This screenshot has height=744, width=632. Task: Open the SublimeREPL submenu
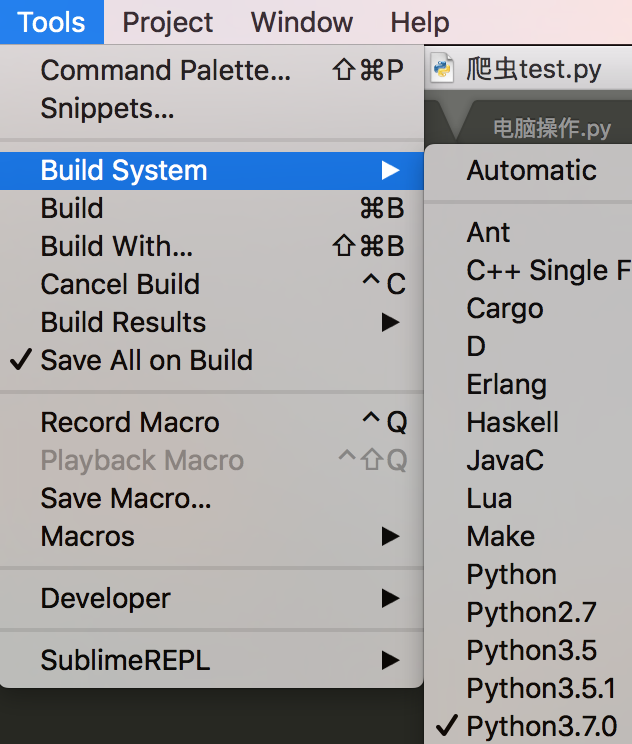tap(125, 660)
